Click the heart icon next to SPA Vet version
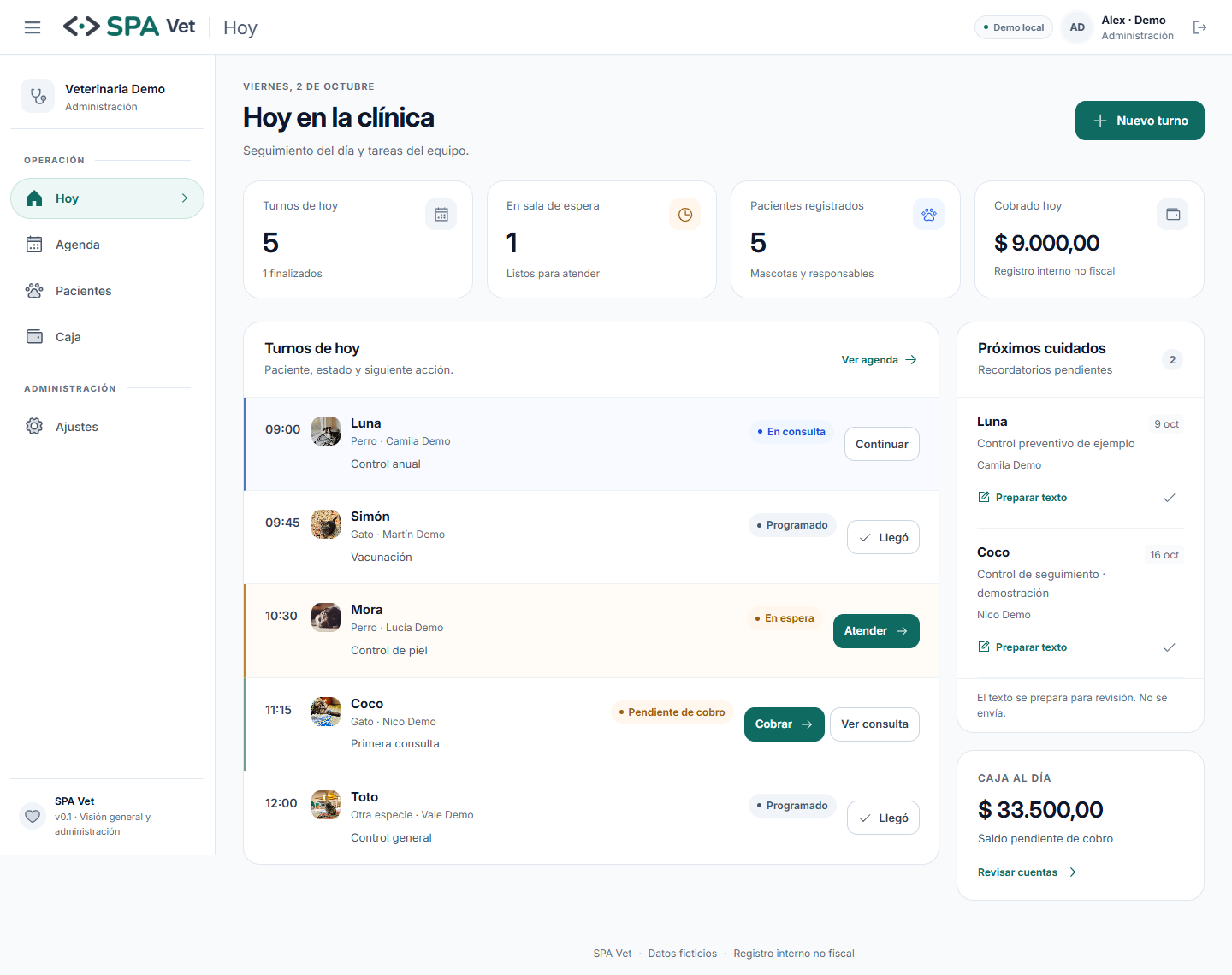Viewport: 1232px width, 975px height. click(33, 816)
